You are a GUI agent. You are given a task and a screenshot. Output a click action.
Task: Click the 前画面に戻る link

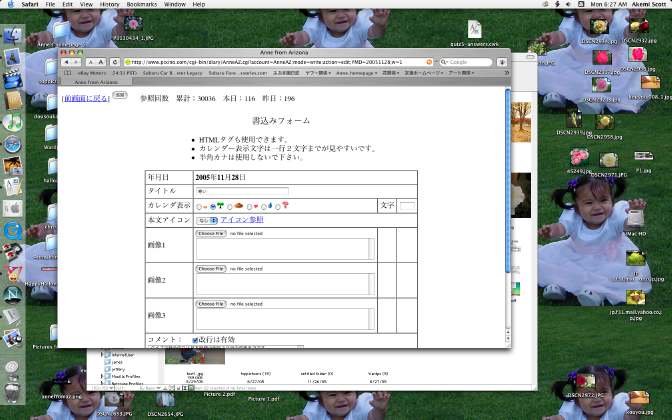coord(86,99)
